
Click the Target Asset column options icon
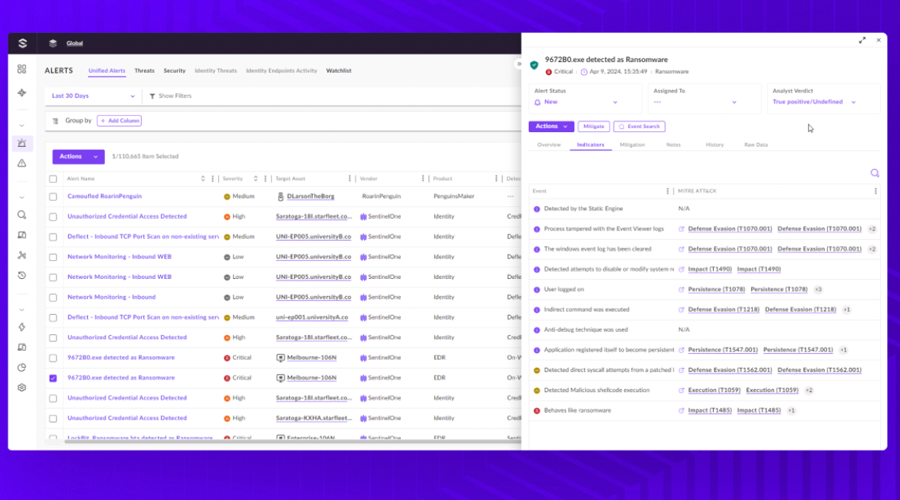tap(349, 179)
